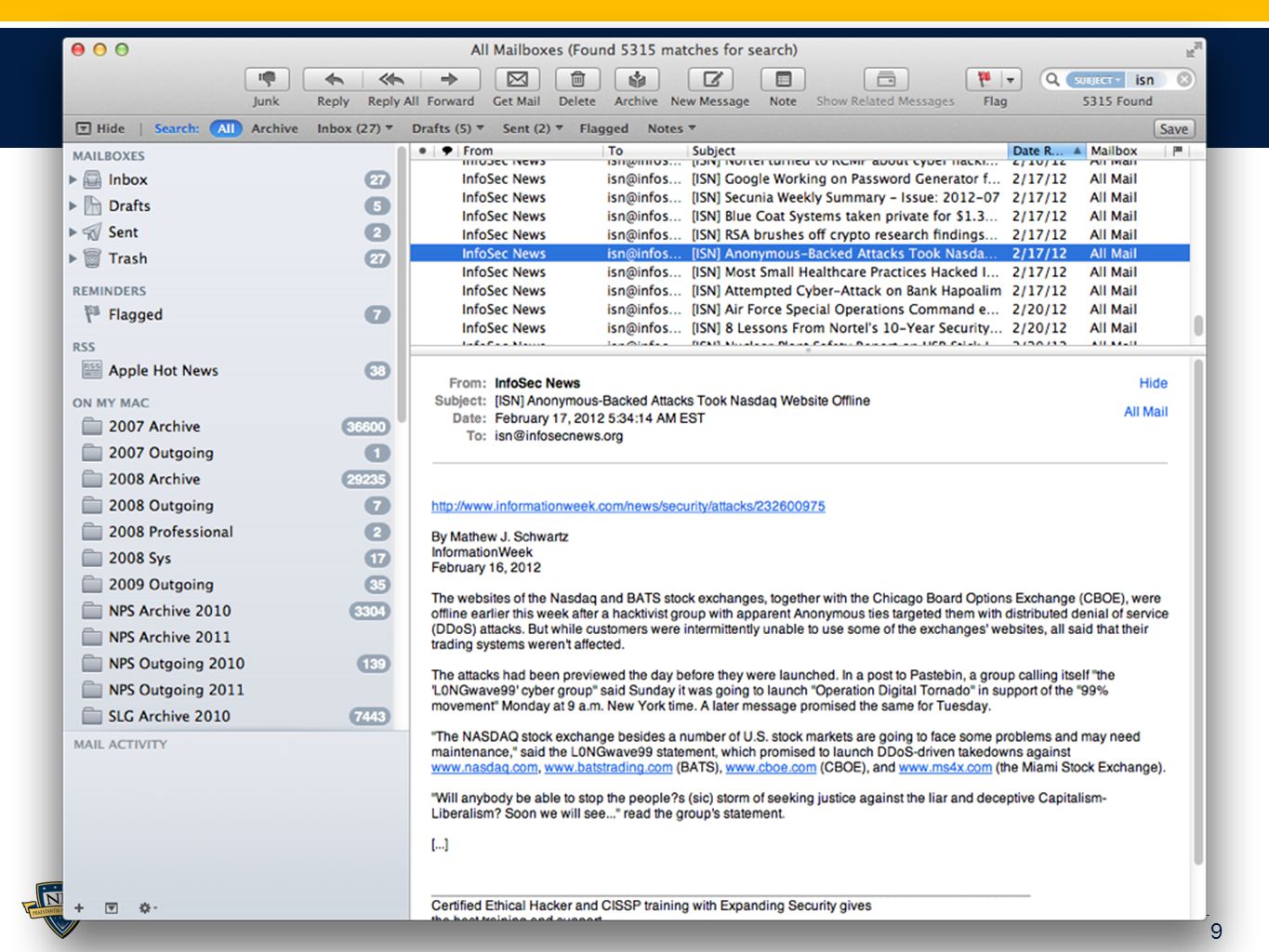Sort messages by Subject column
Image resolution: width=1269 pixels, height=952 pixels.
(848, 151)
